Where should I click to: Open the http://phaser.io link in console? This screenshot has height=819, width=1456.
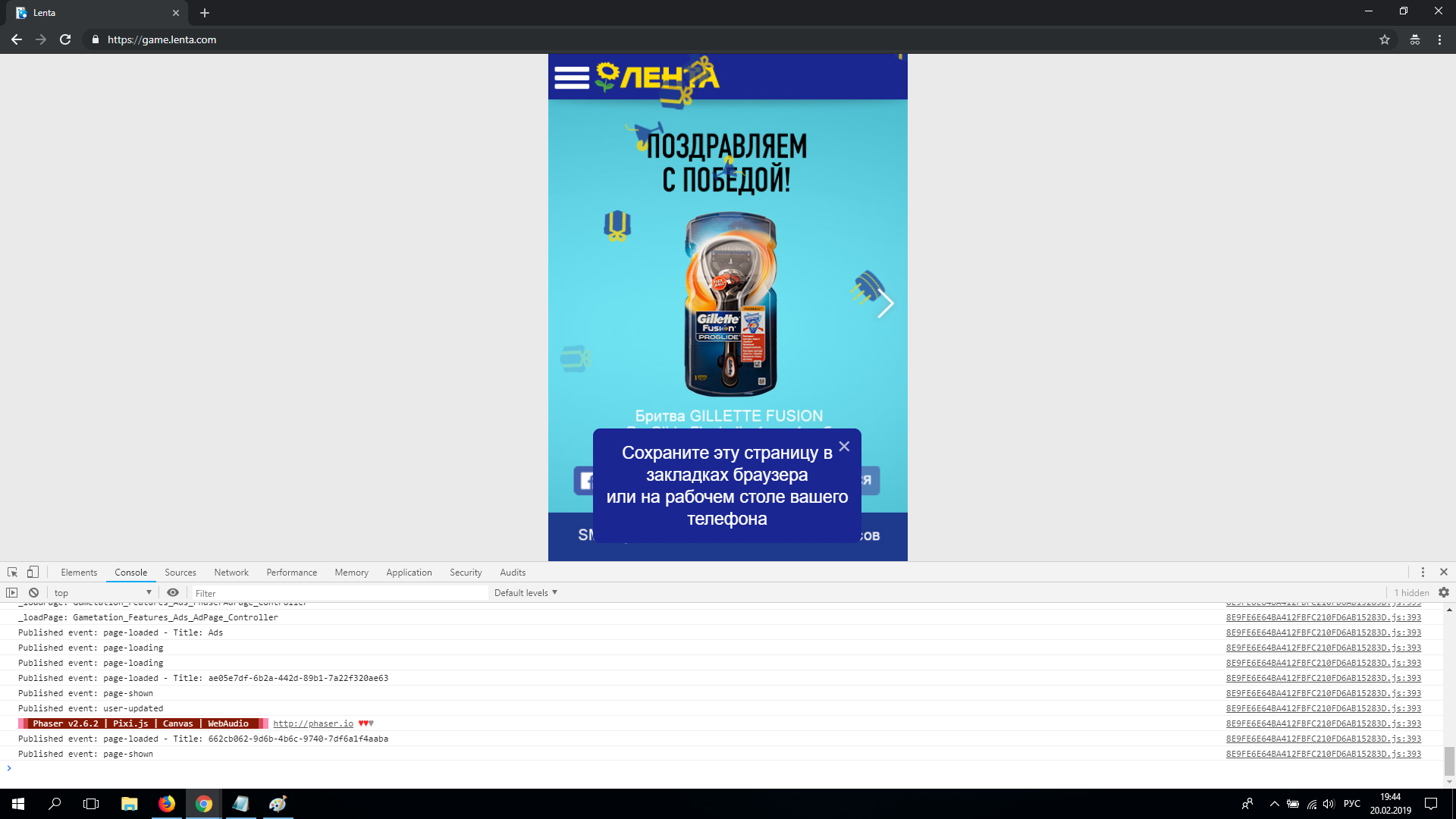click(313, 723)
